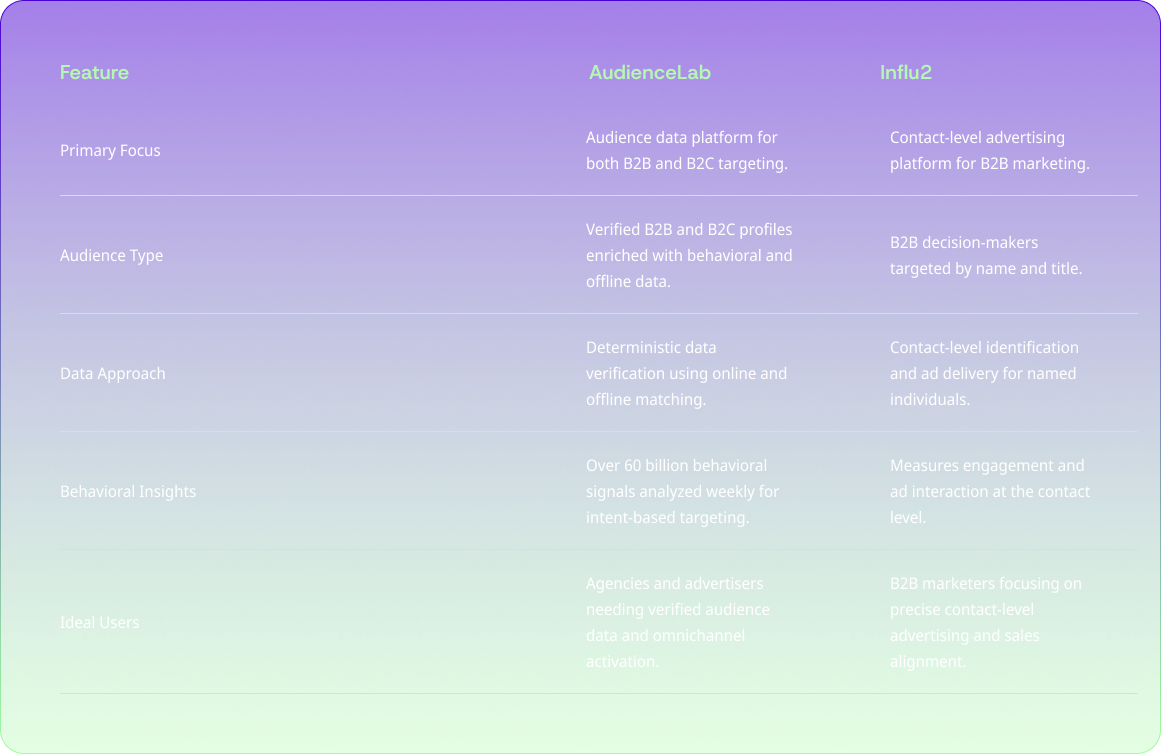Click the Data Approach row label
The width and height of the screenshot is (1161, 754).
[x=112, y=373]
